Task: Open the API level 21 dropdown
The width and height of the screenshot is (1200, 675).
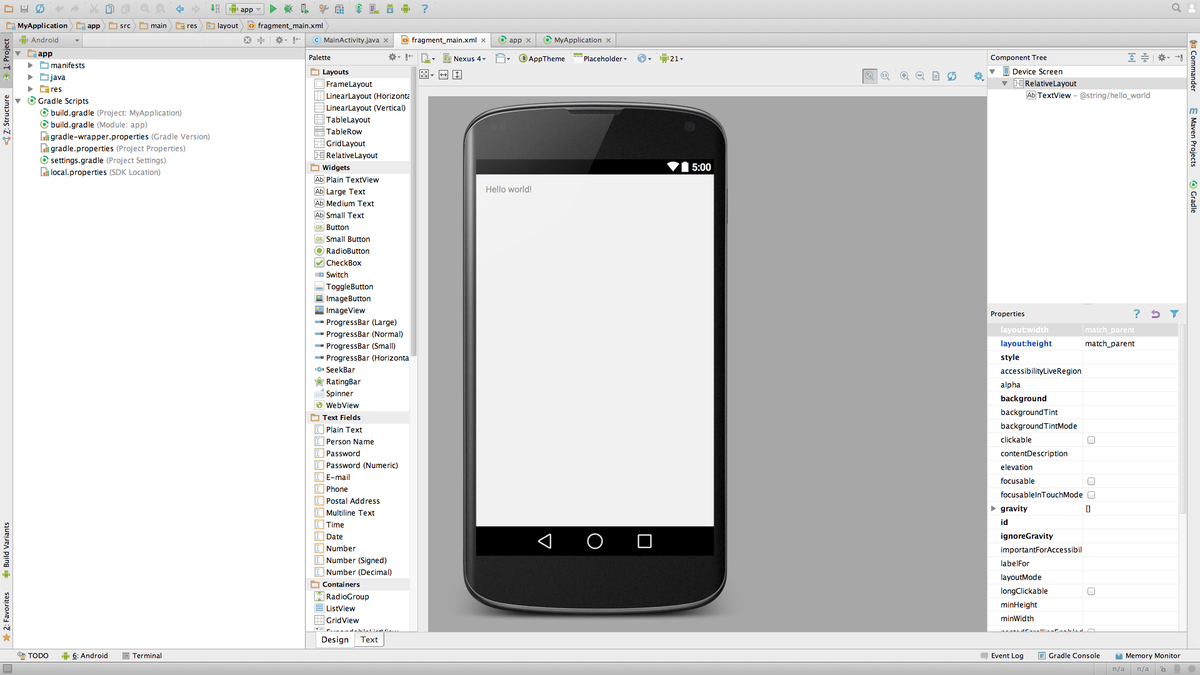Action: point(670,58)
